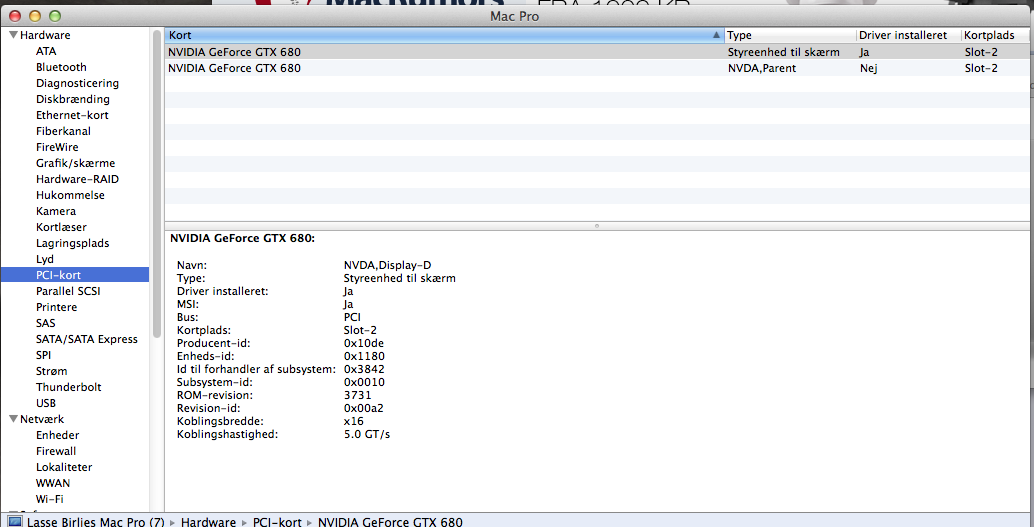Collapse the Hardware section triangle
The image size is (1034, 527).
click(13, 35)
